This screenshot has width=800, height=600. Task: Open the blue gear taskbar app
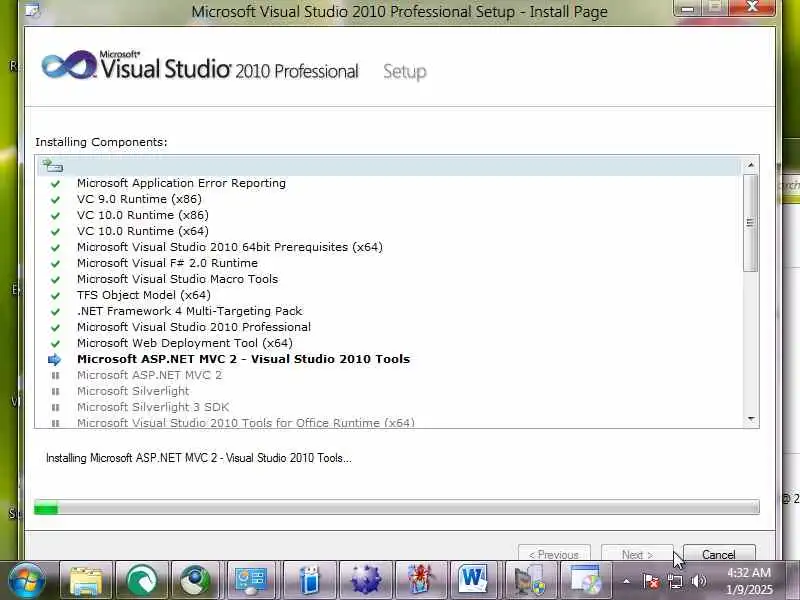click(x=365, y=580)
